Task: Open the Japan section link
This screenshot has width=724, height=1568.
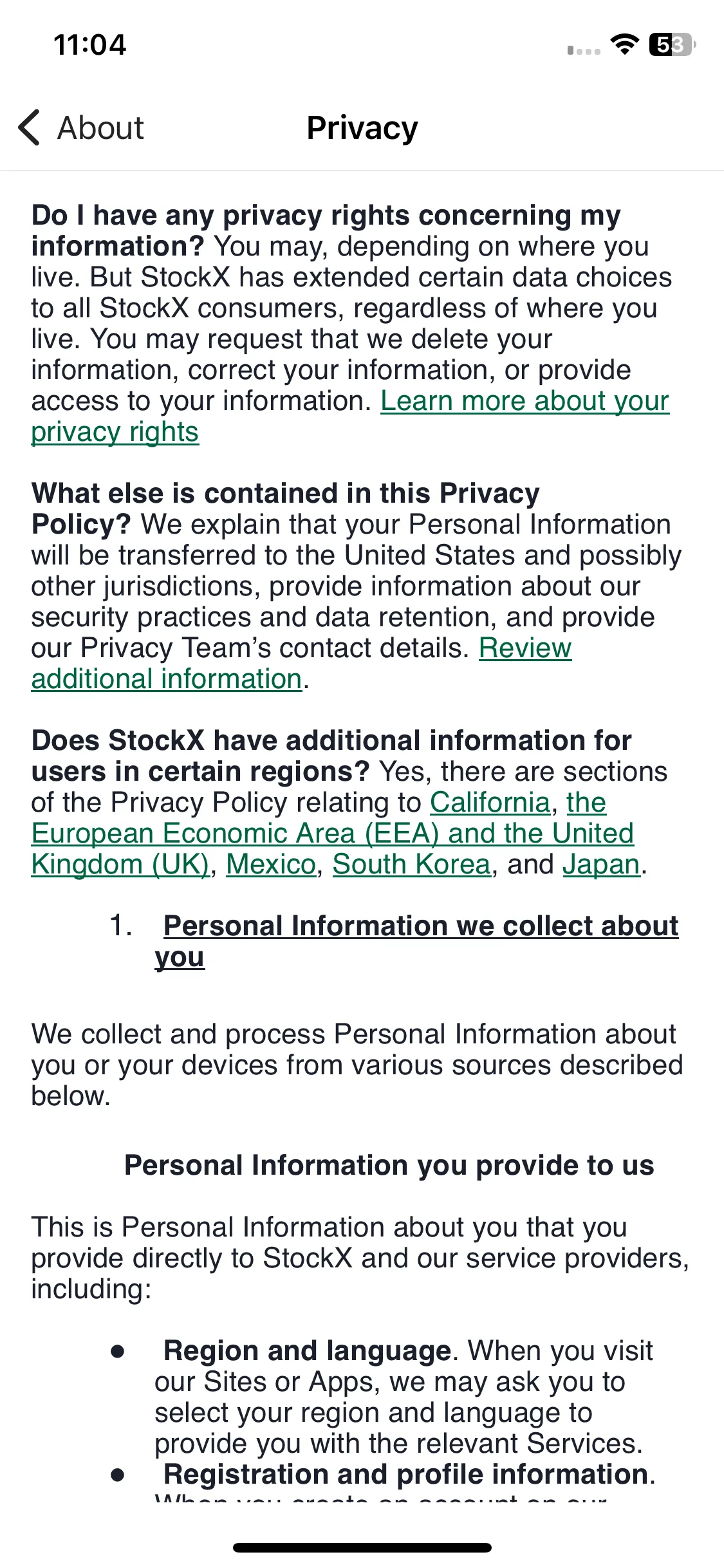Action: click(x=602, y=864)
